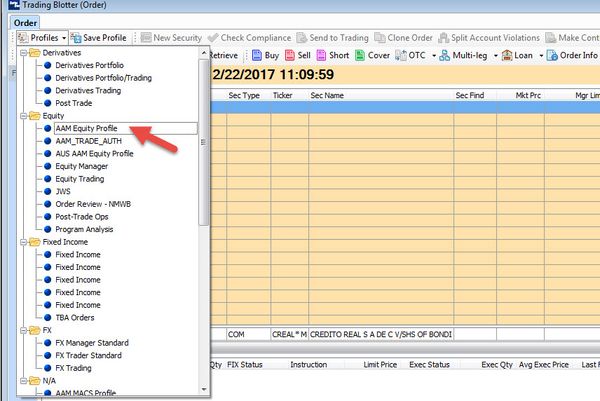This screenshot has width=600, height=401.
Task: Click the Buy icon in the toolbar
Action: click(257, 55)
